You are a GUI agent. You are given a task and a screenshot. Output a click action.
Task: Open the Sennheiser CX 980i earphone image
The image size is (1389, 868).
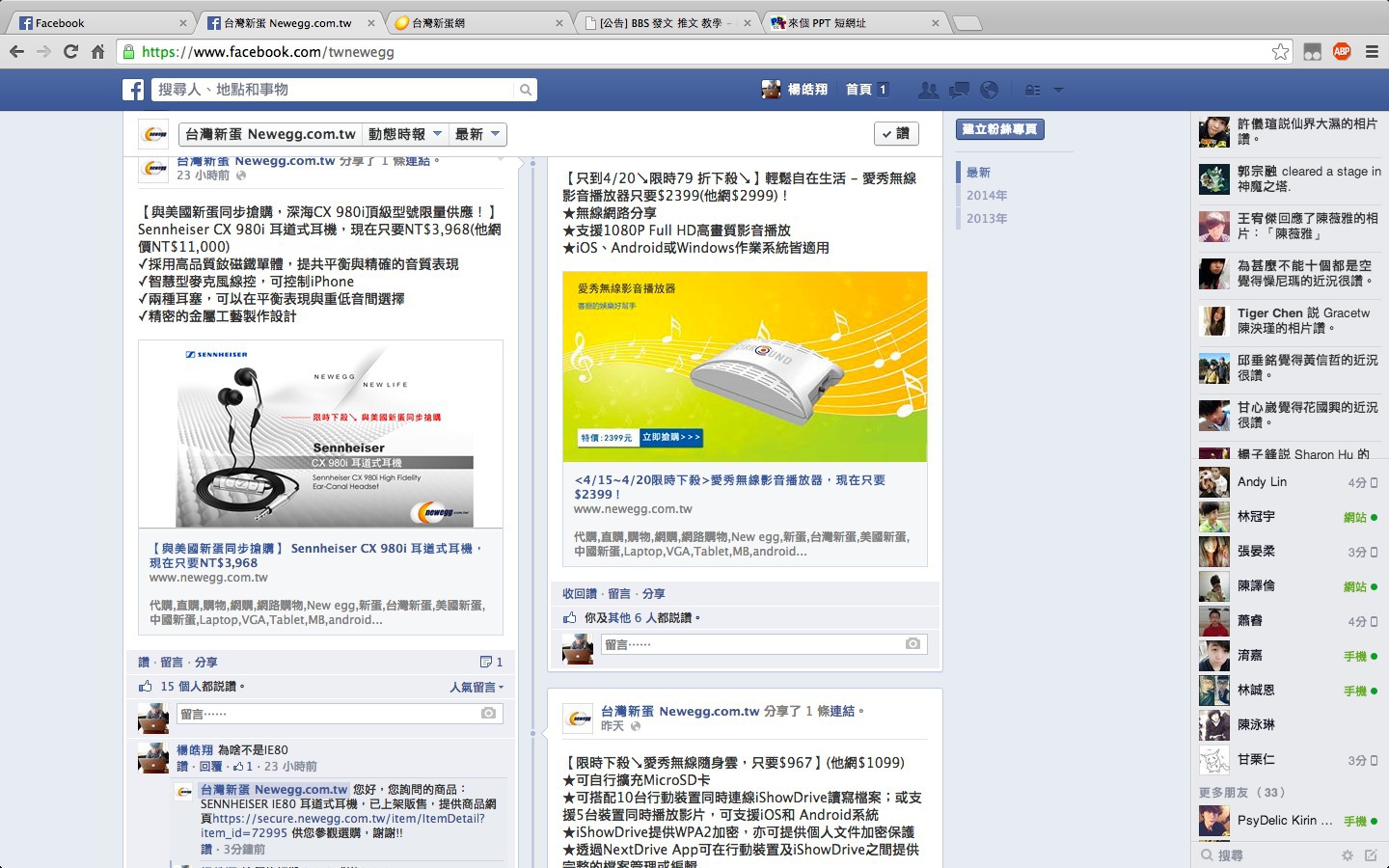click(320, 434)
